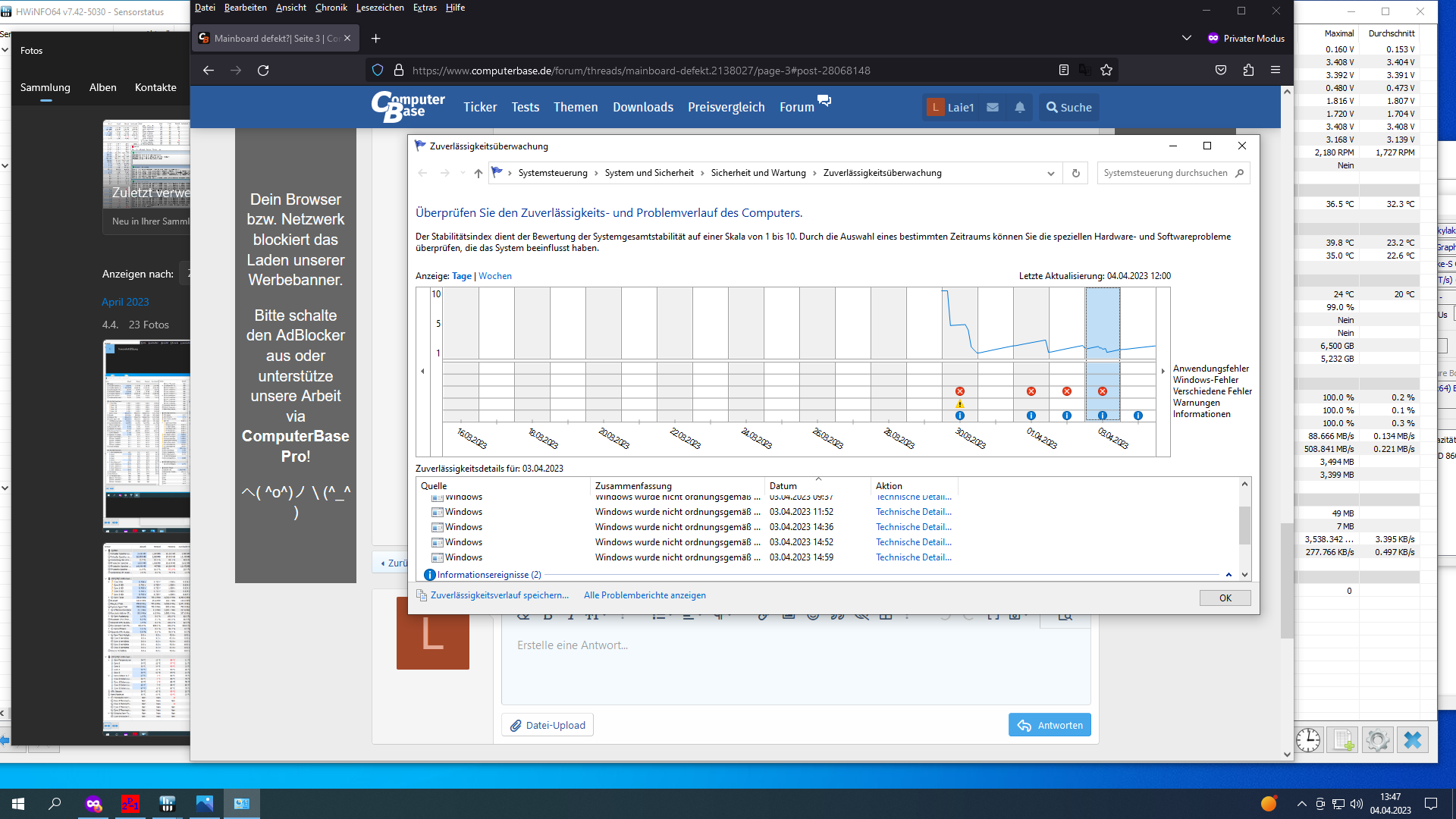Switch the chart view to Wochen
1456x819 pixels.
point(495,276)
